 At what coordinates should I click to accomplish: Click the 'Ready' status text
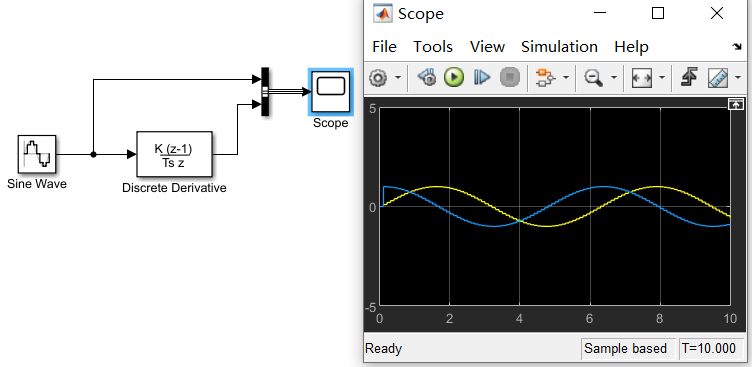click(x=383, y=348)
